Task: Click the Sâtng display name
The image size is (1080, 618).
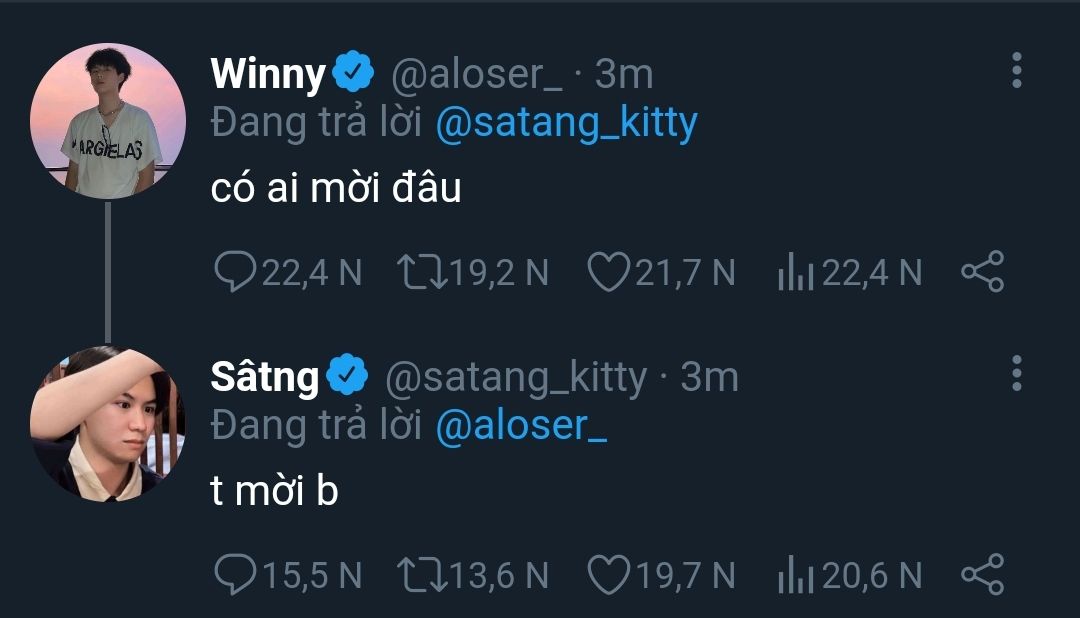Action: point(265,376)
